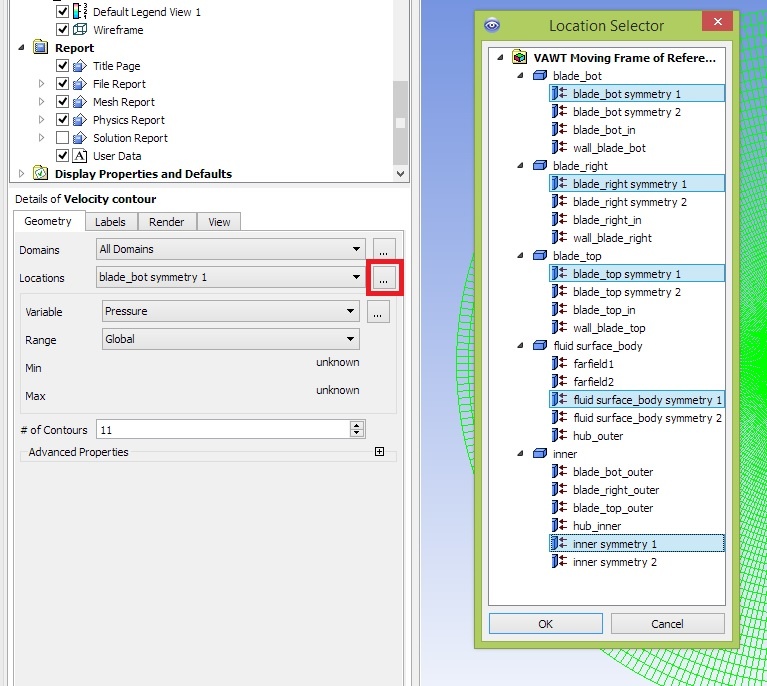Click the inner domain icon

point(540,454)
